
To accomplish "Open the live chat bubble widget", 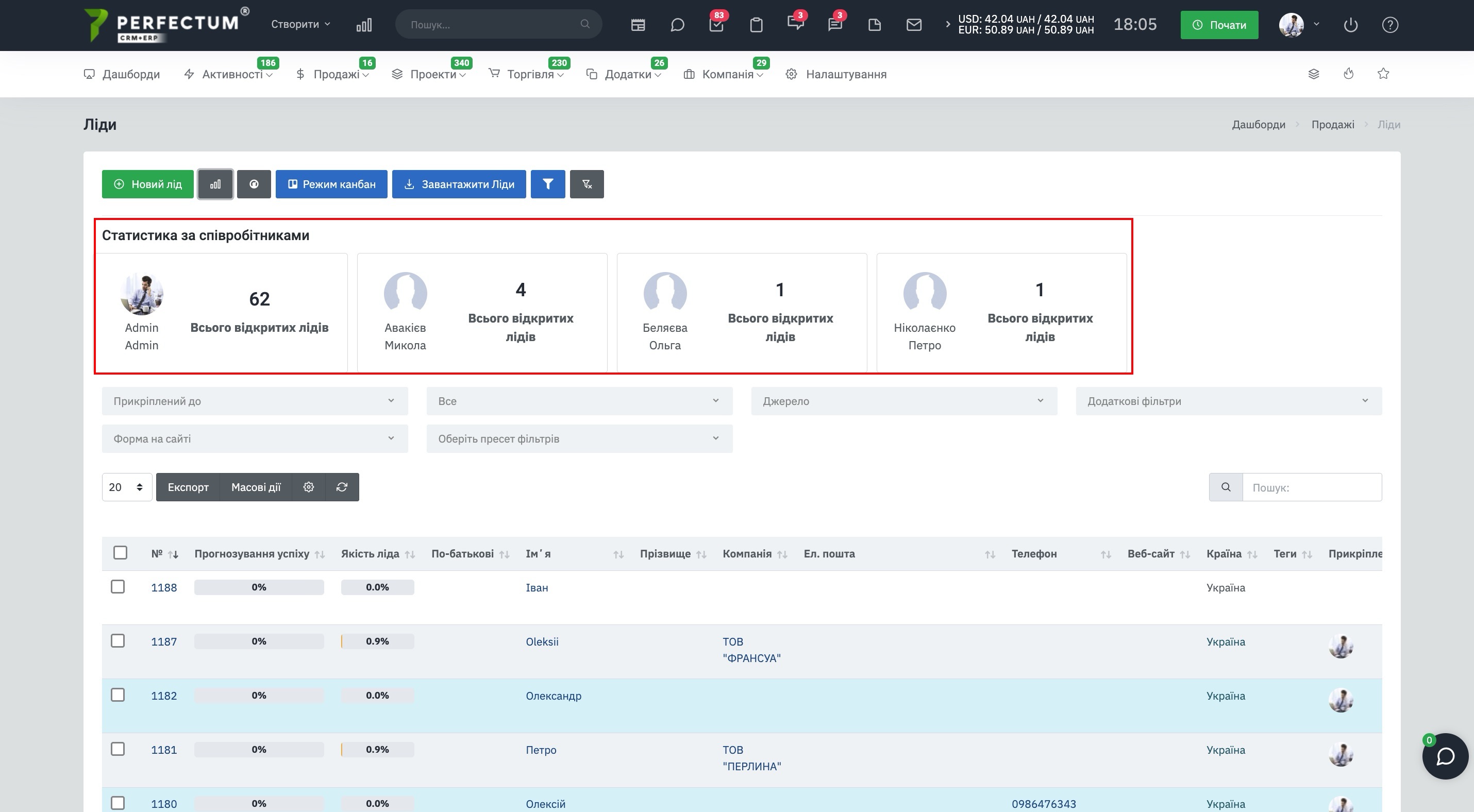I will pyautogui.click(x=1445, y=755).
